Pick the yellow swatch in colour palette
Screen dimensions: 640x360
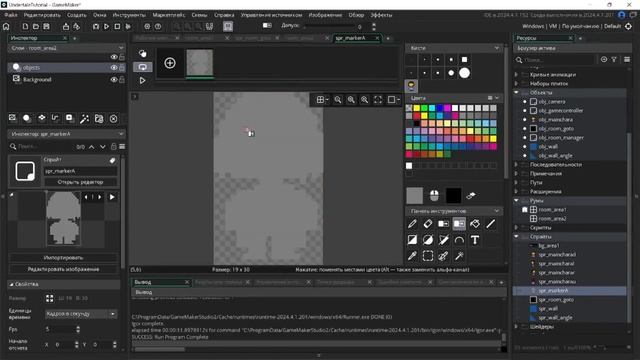[416, 108]
